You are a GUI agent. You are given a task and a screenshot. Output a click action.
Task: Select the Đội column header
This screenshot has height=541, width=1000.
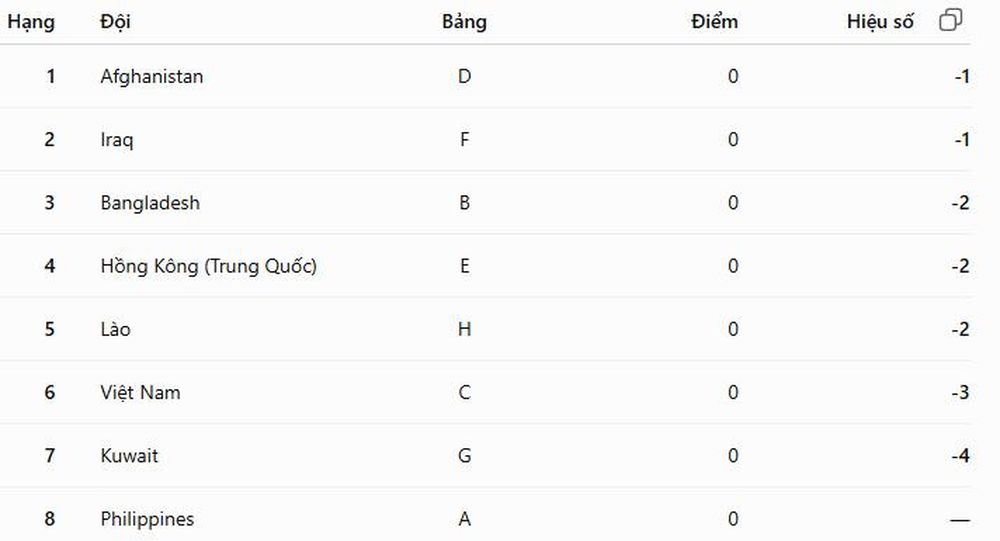[115, 22]
